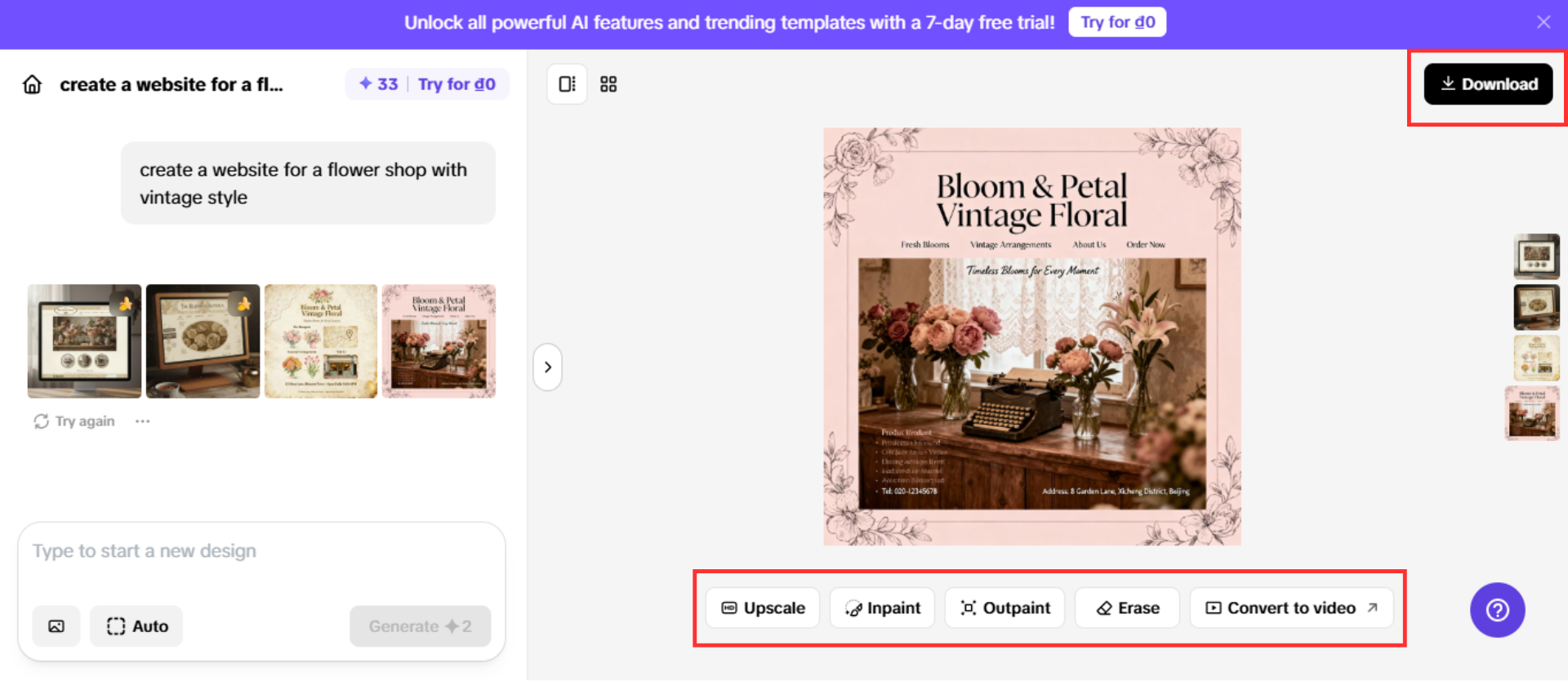Open the three-dot more options menu
This screenshot has width=1568, height=686.
143,421
